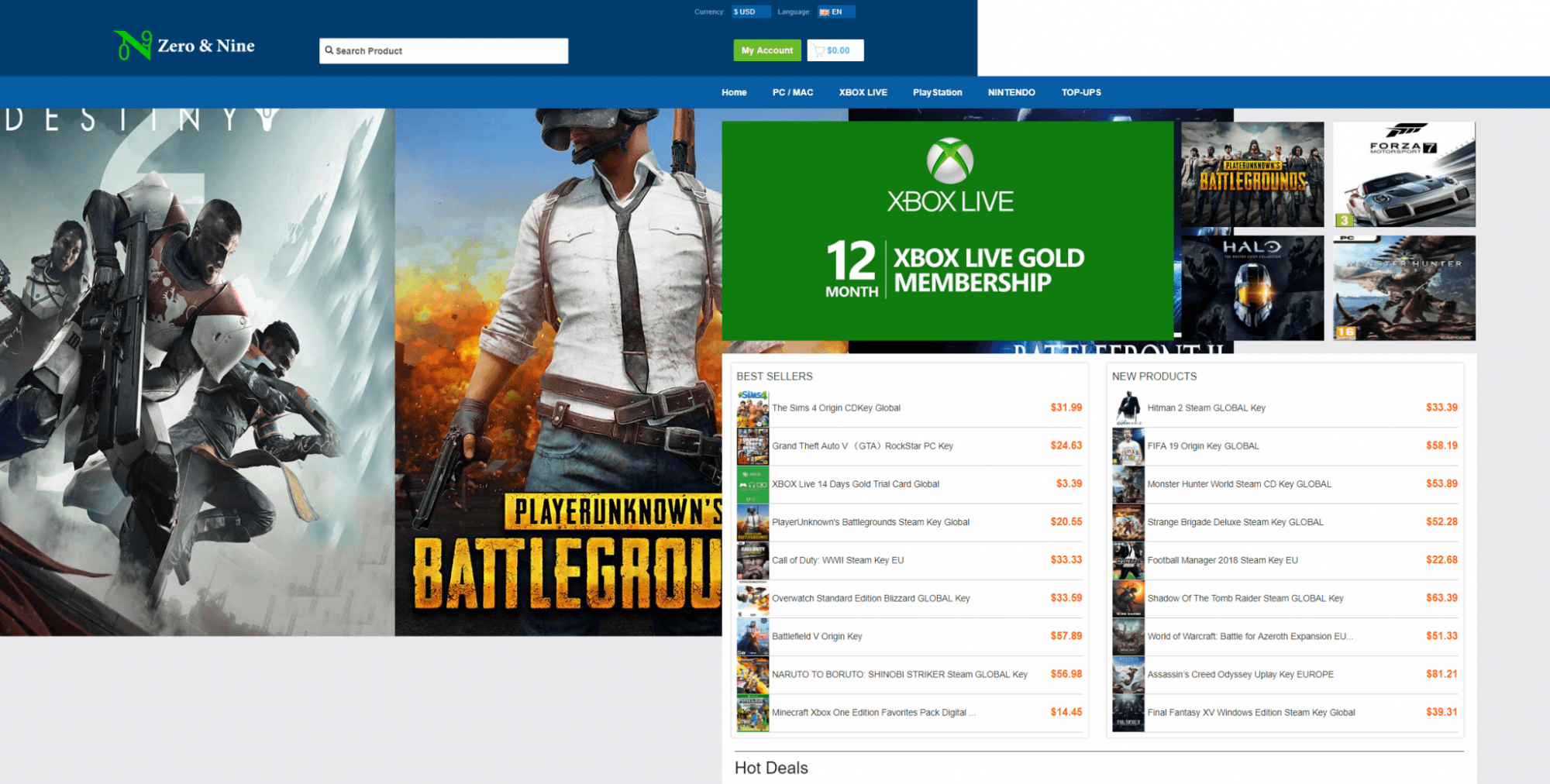
Task: Open the Minecraft Xbox One Edition thumbnail
Action: click(x=753, y=713)
